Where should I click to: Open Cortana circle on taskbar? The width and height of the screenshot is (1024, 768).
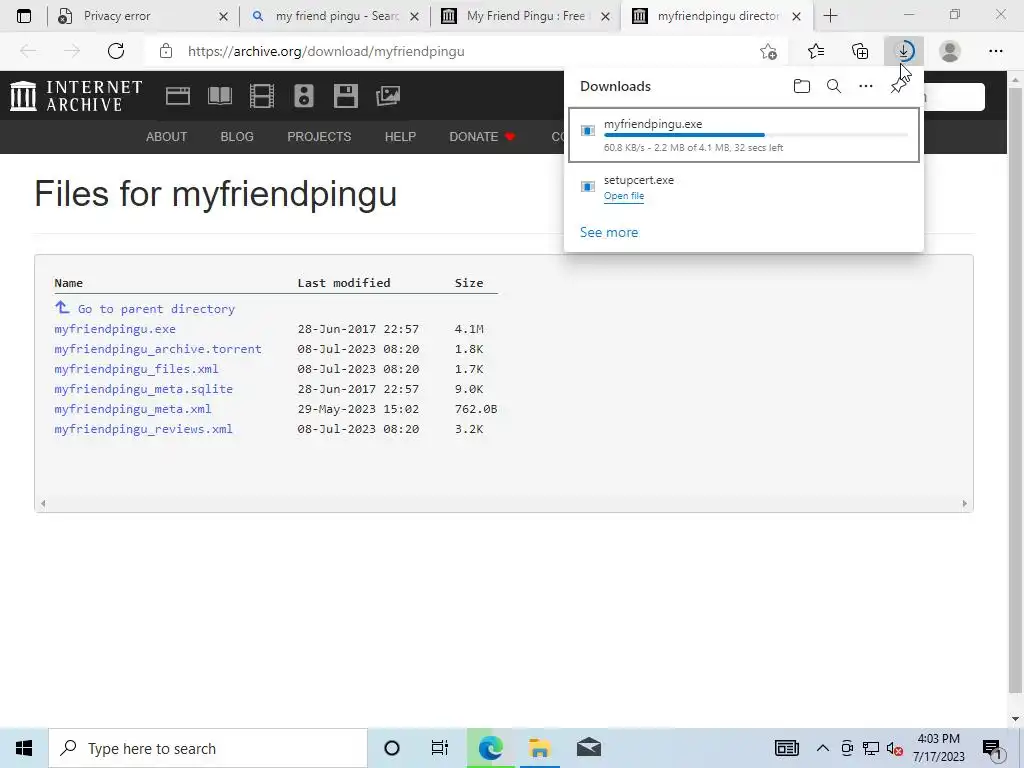pos(392,748)
